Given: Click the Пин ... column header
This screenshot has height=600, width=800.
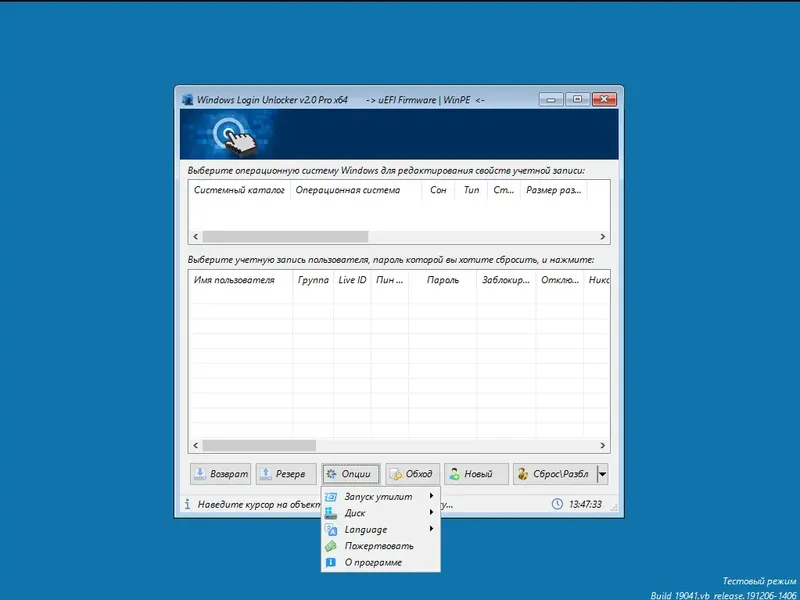Looking at the screenshot, I should pyautogui.click(x=390, y=280).
